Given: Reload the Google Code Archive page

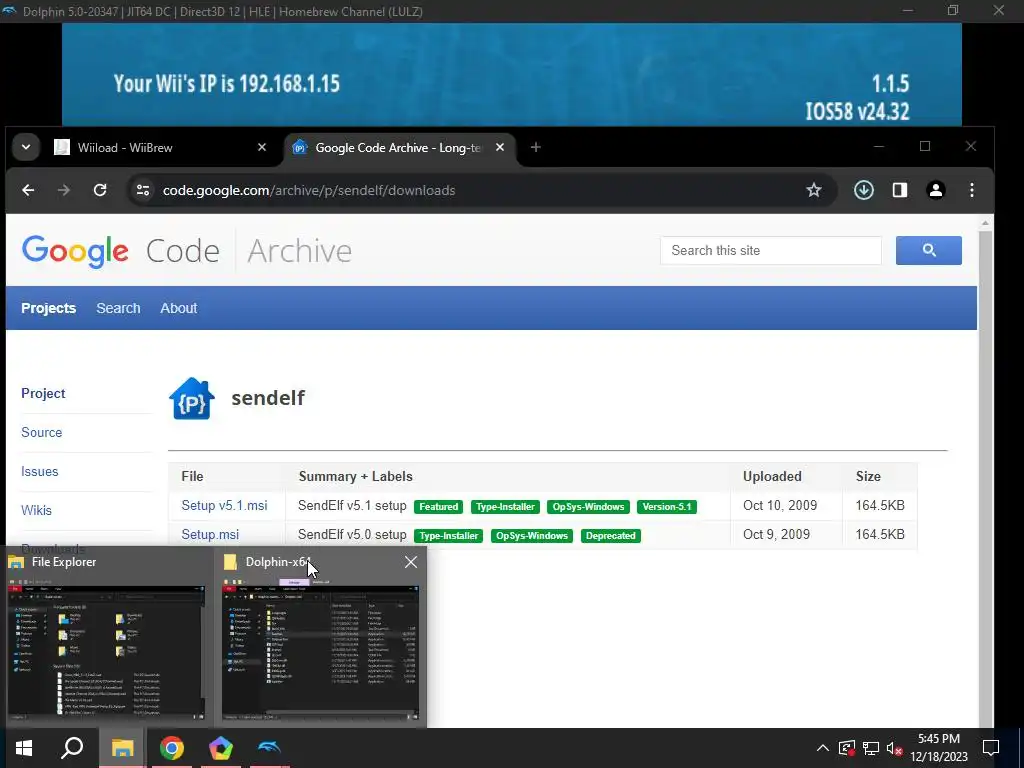Looking at the screenshot, I should pyautogui.click(x=100, y=190).
